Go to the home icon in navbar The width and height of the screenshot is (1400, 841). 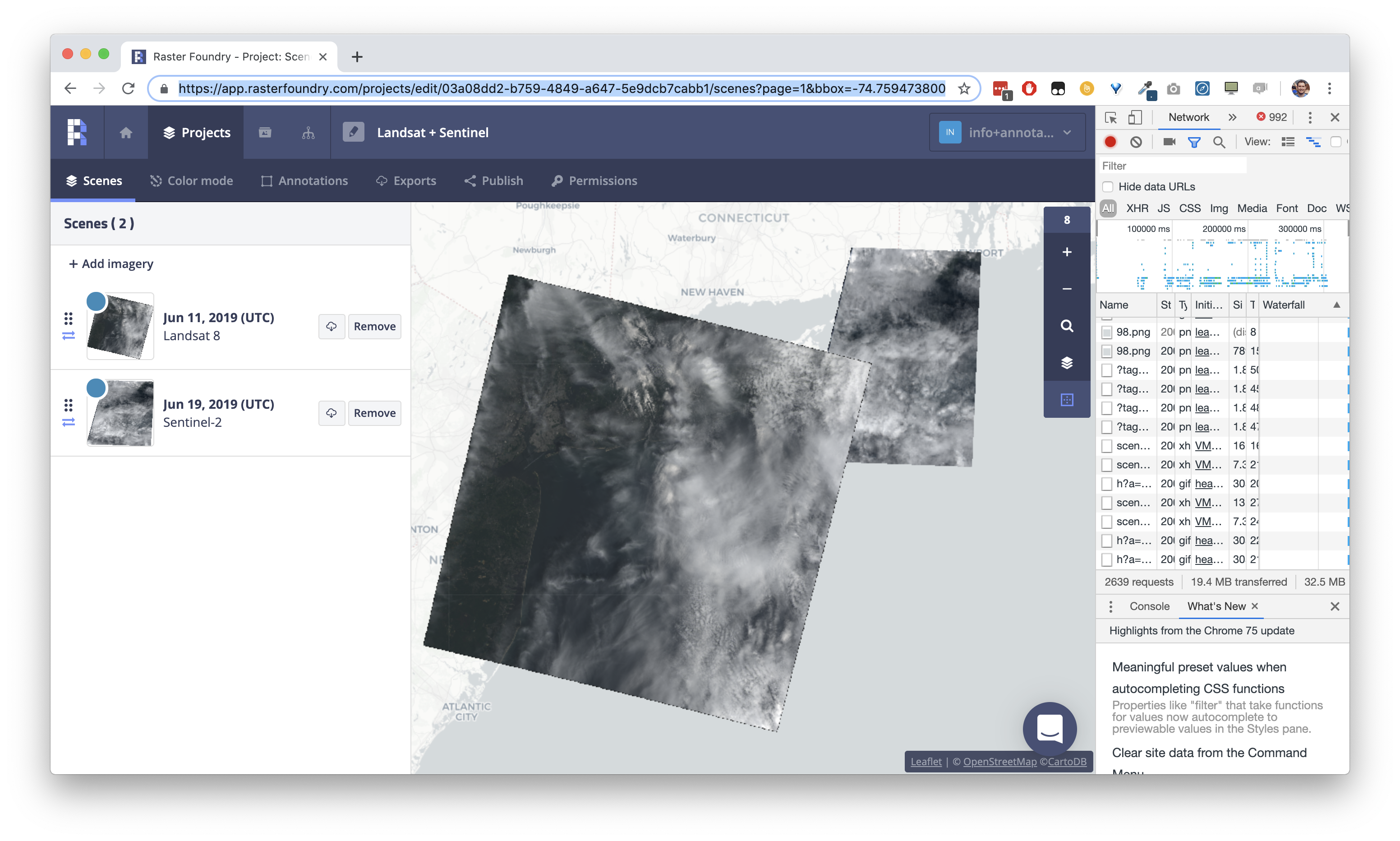126,132
